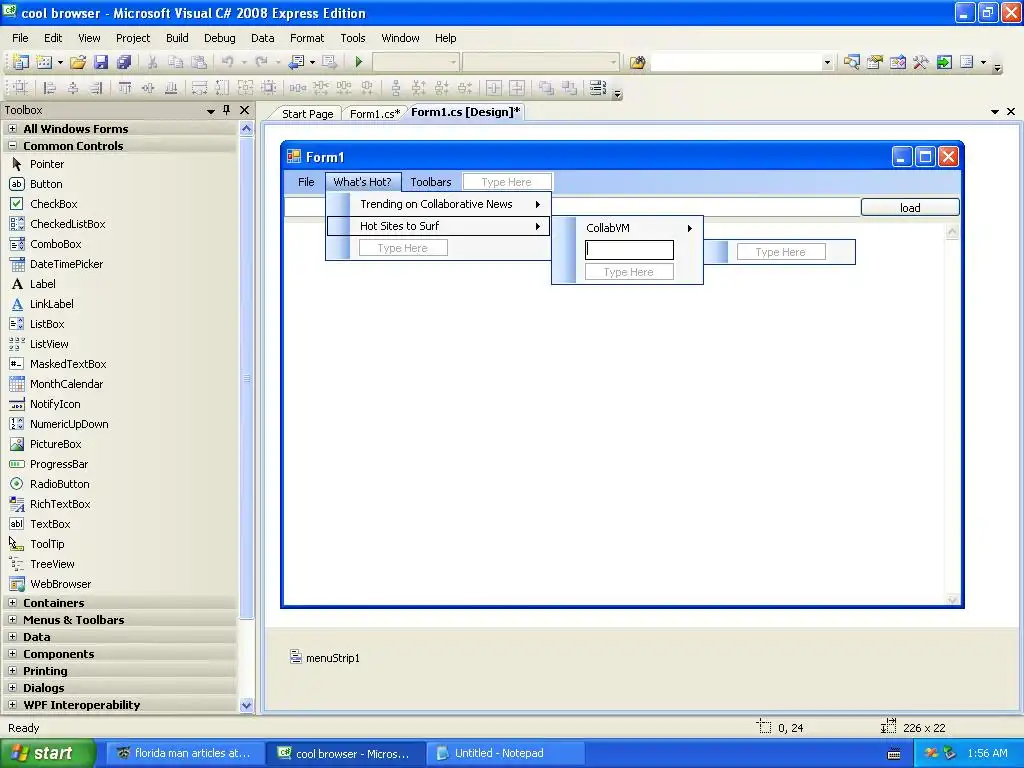Expand the Data toolbox group
The image size is (1024, 768).
tap(12, 637)
